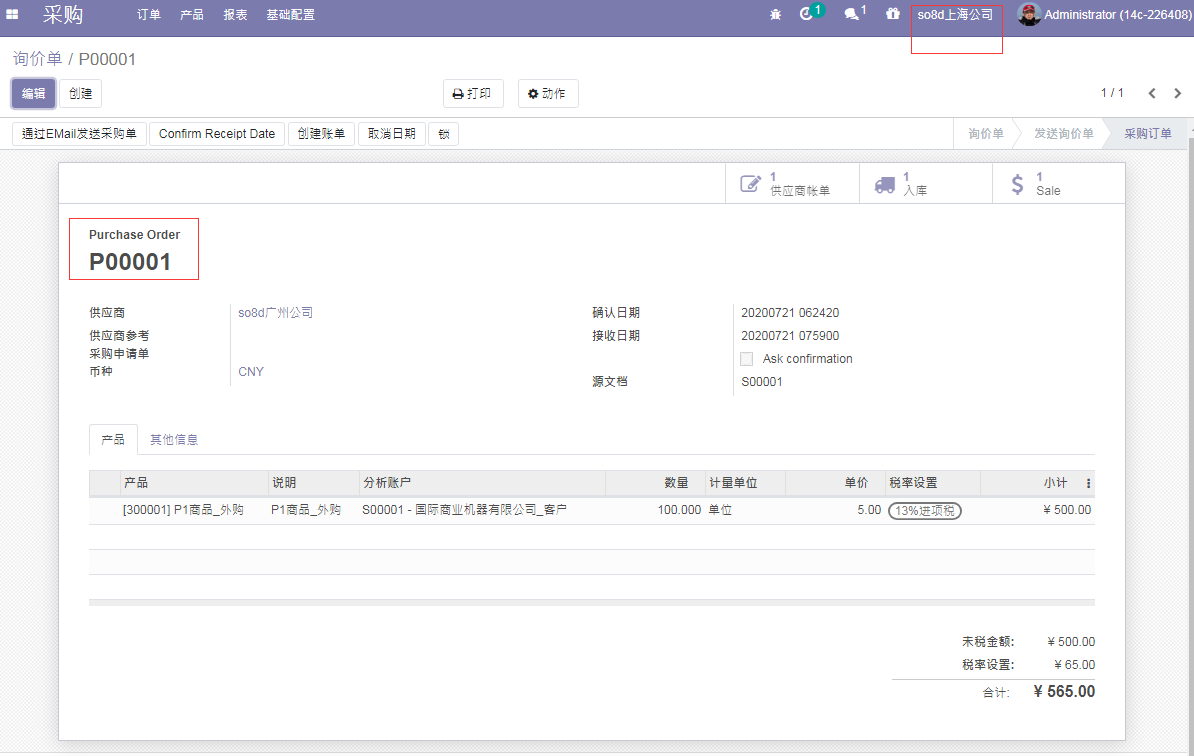
Task: Toggle the Ask confirmation checkbox
Action: [x=746, y=359]
